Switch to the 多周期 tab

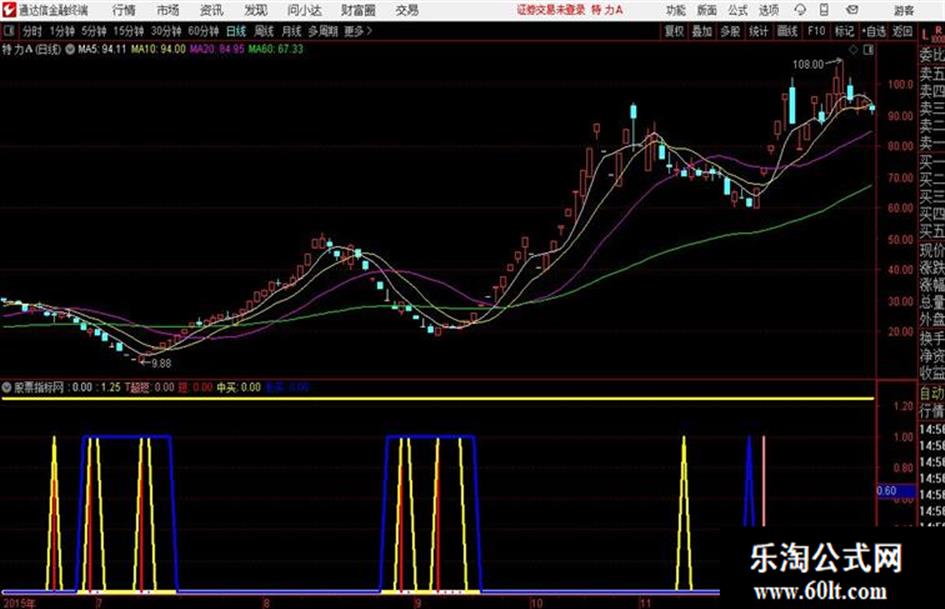pos(323,31)
